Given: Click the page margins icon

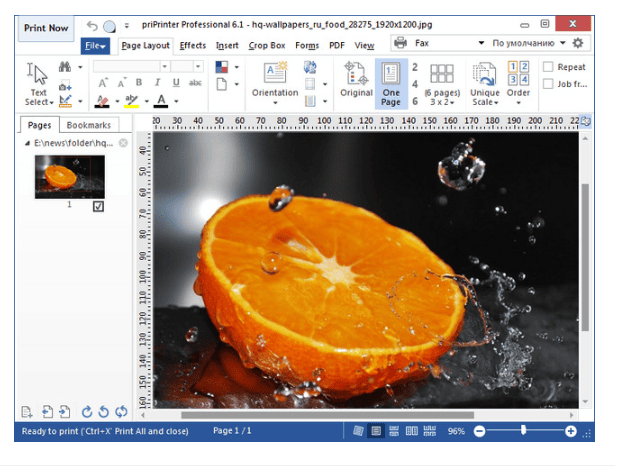Looking at the screenshot, I should click(310, 84).
